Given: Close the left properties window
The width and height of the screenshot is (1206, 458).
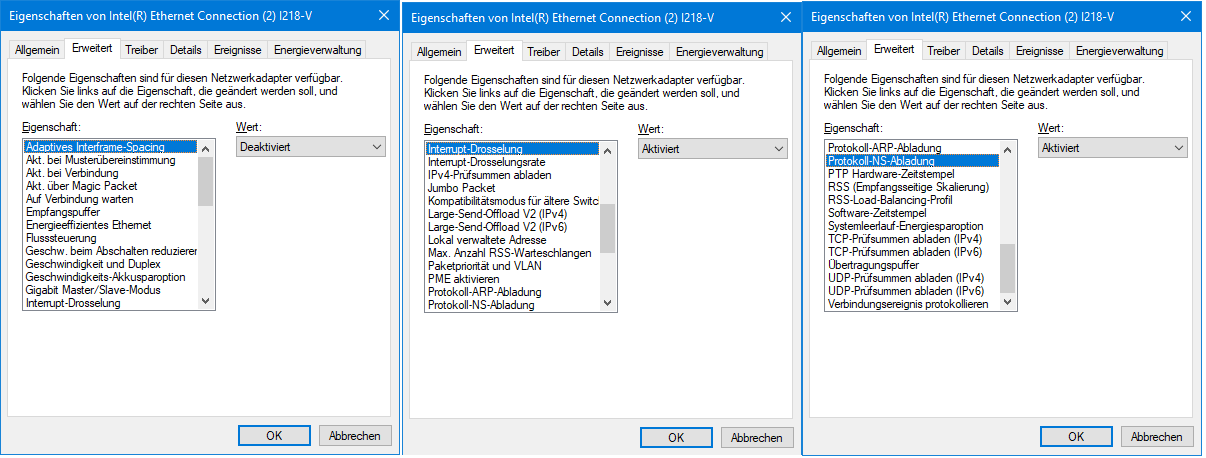Looking at the screenshot, I should point(384,15).
